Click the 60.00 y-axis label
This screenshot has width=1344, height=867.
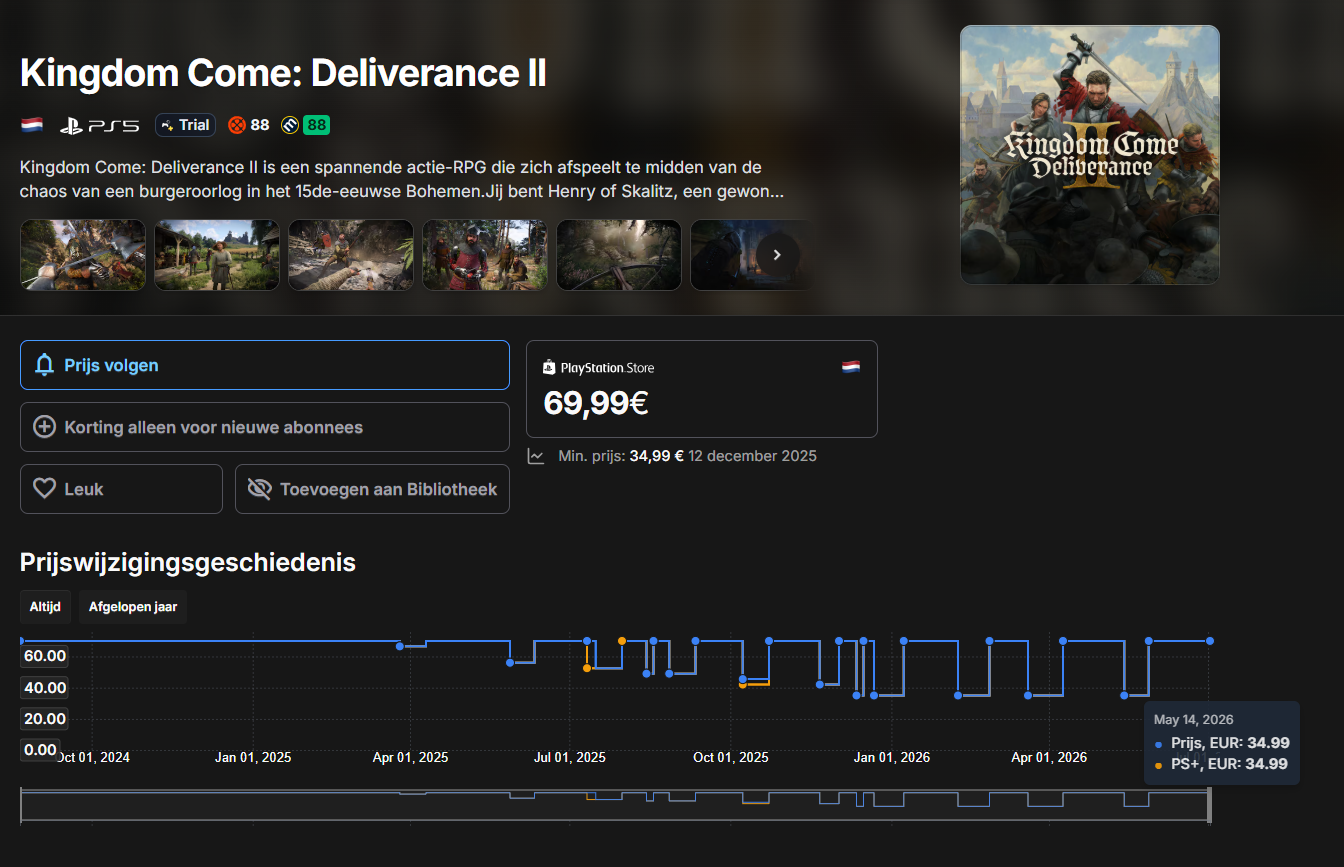point(45,656)
